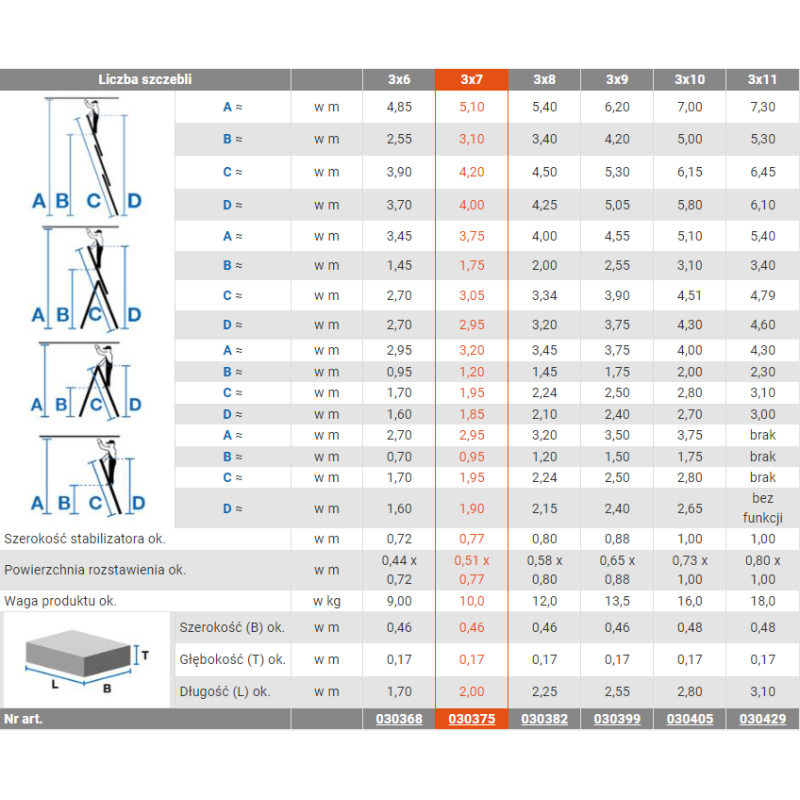Screen dimensions: 800x800
Task: Select the 3x10 column header
Action: [690, 80]
